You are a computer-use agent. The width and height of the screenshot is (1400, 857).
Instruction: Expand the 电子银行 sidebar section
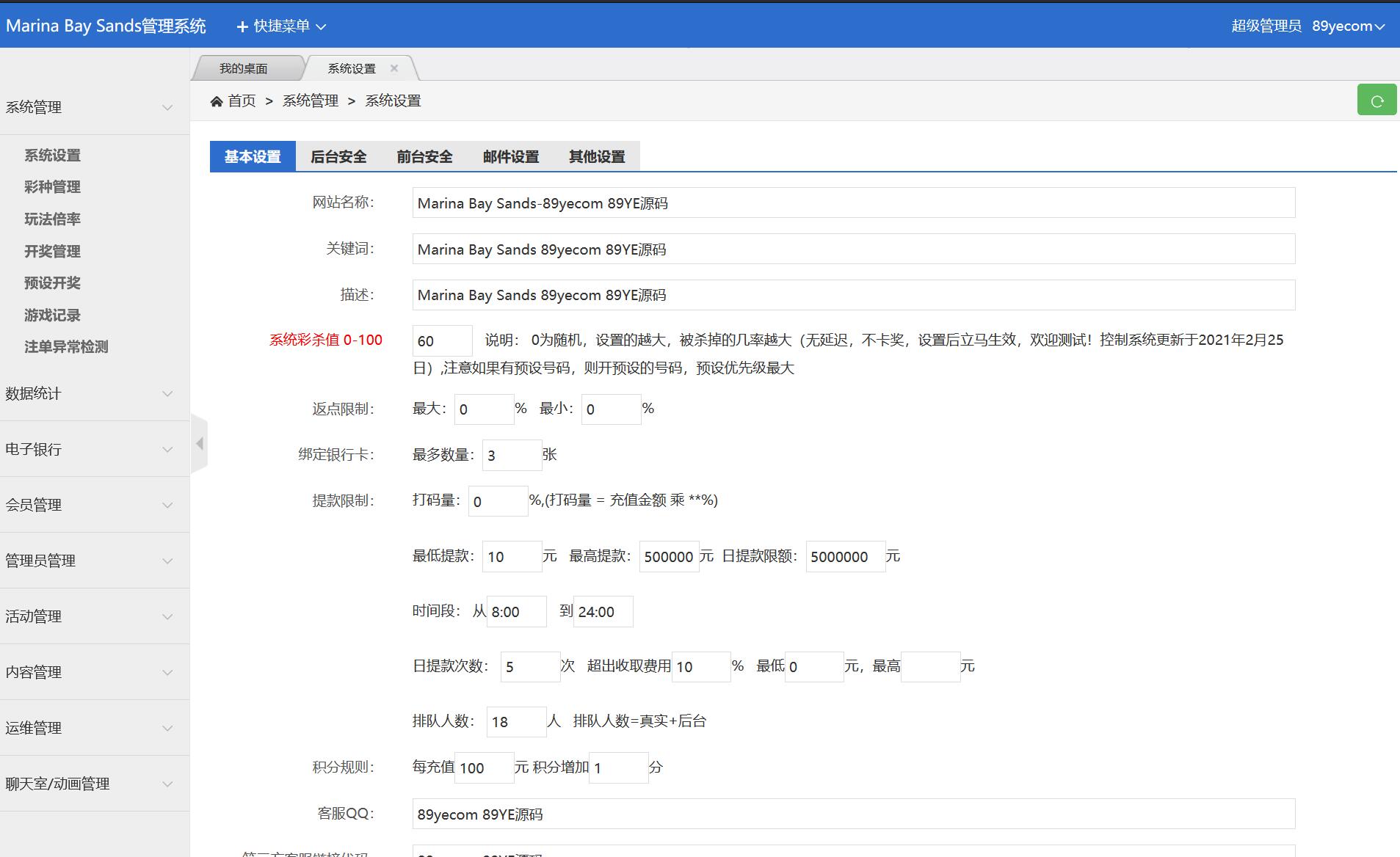pos(94,449)
